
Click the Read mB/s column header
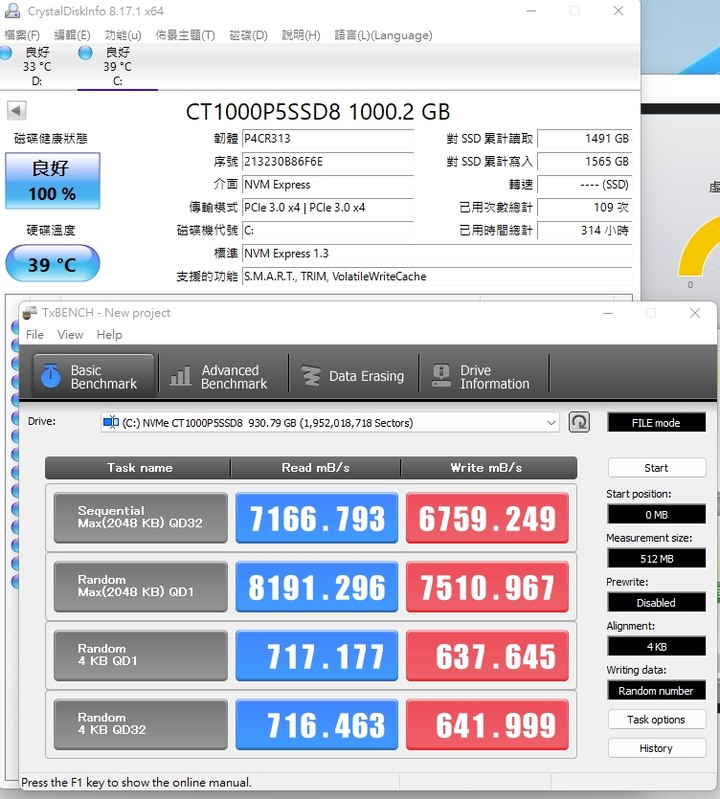pos(315,467)
